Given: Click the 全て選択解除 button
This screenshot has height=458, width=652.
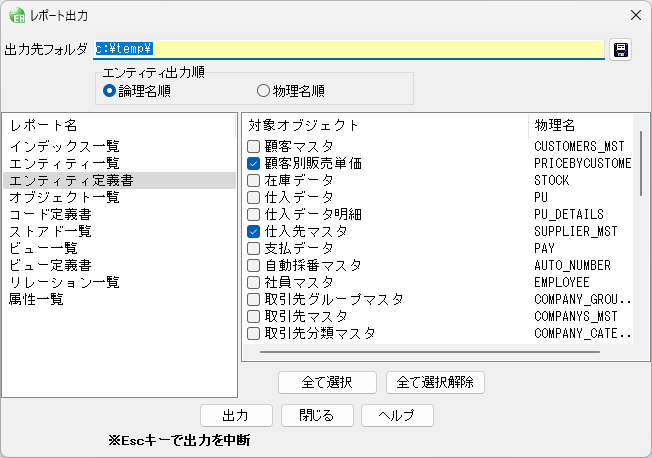Looking at the screenshot, I should click(435, 382).
